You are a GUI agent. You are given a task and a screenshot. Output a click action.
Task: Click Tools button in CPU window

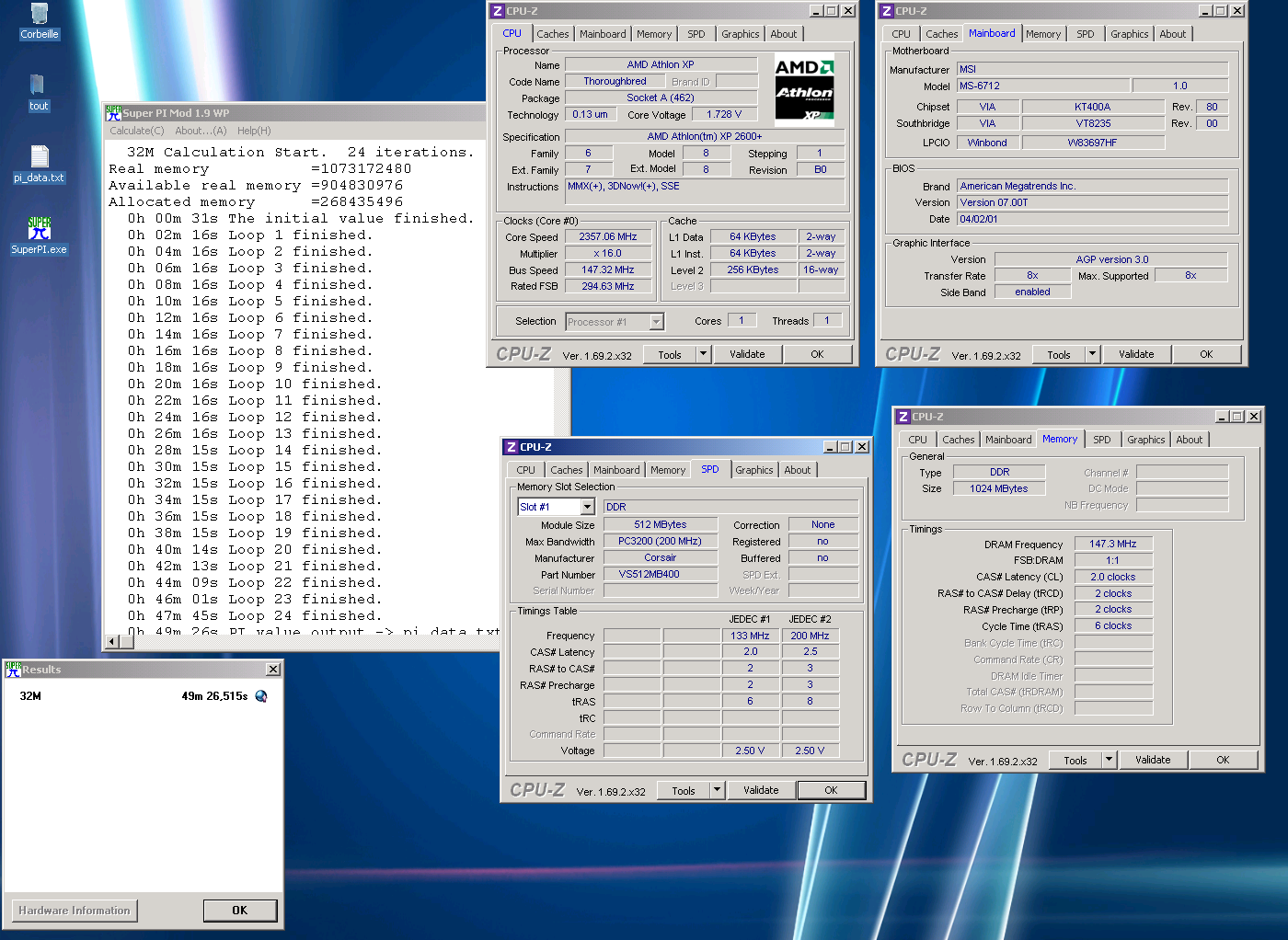(670, 354)
